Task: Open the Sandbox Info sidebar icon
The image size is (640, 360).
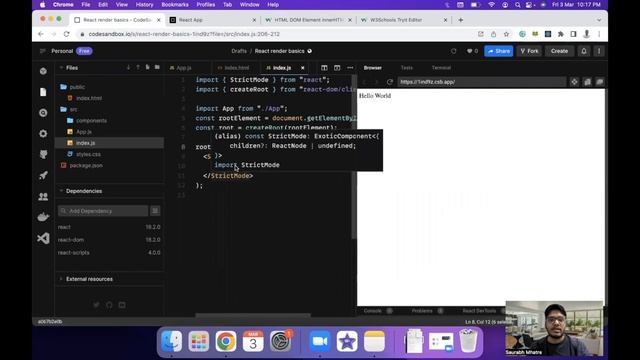Action: pos(43,71)
